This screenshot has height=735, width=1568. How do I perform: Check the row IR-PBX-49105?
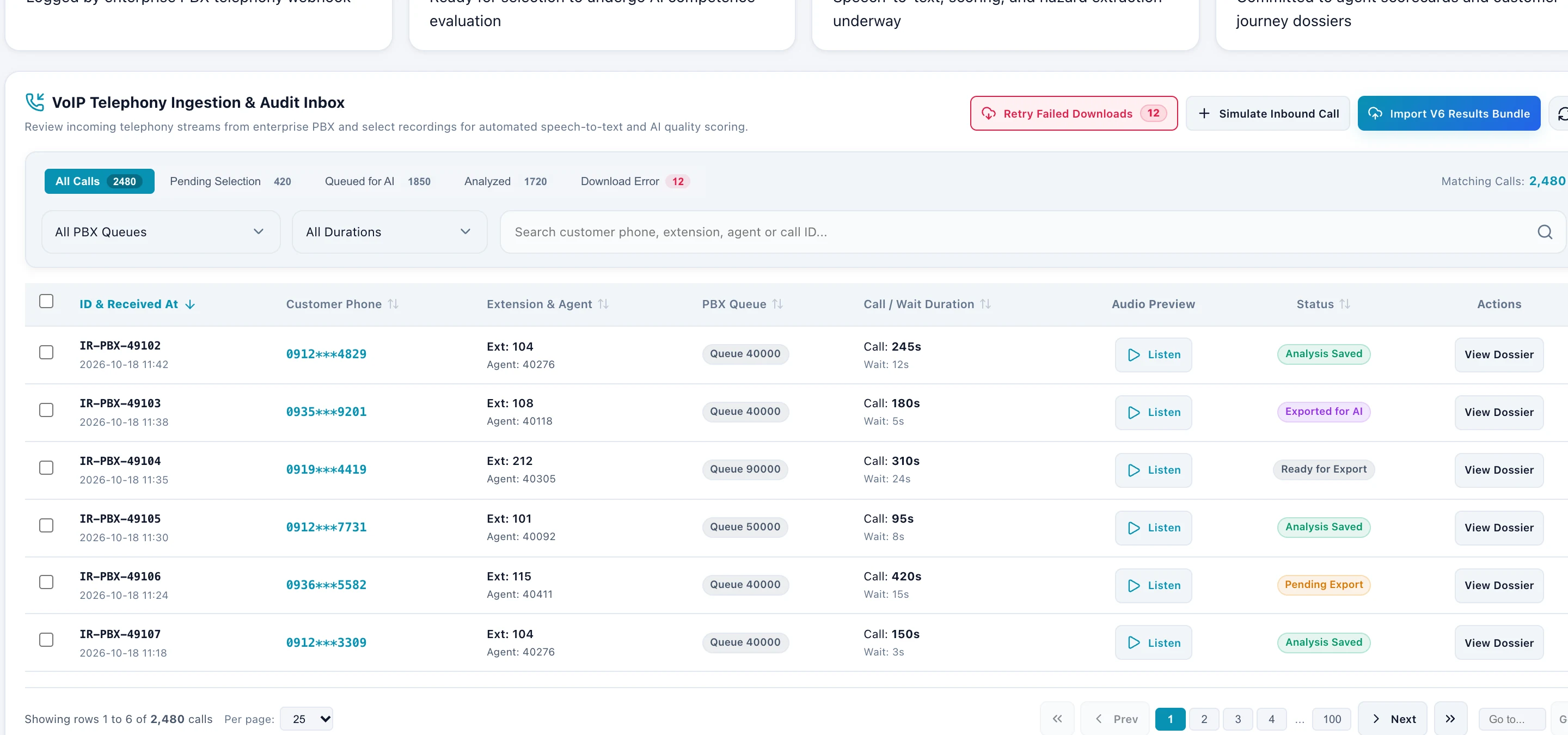click(46, 525)
